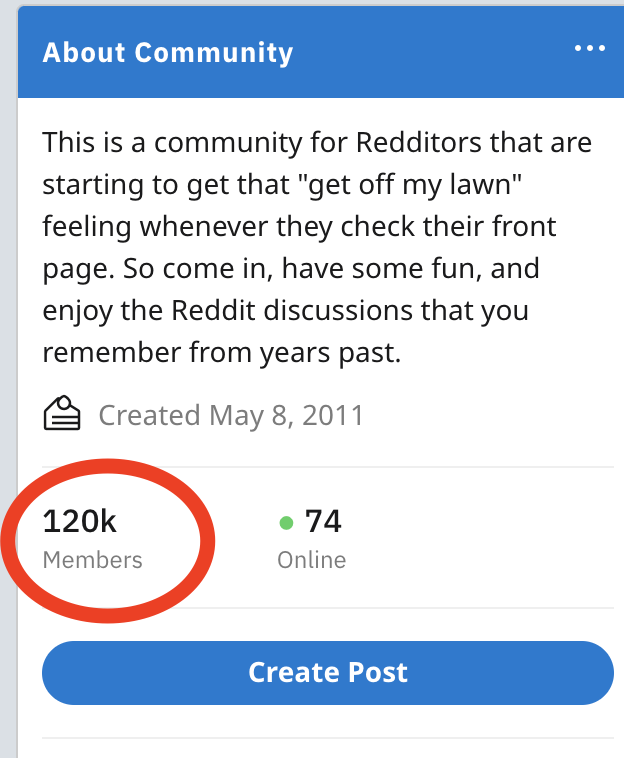The height and width of the screenshot is (758, 624).
Task: Click the blank area of the blue header bar
Action: [430, 51]
